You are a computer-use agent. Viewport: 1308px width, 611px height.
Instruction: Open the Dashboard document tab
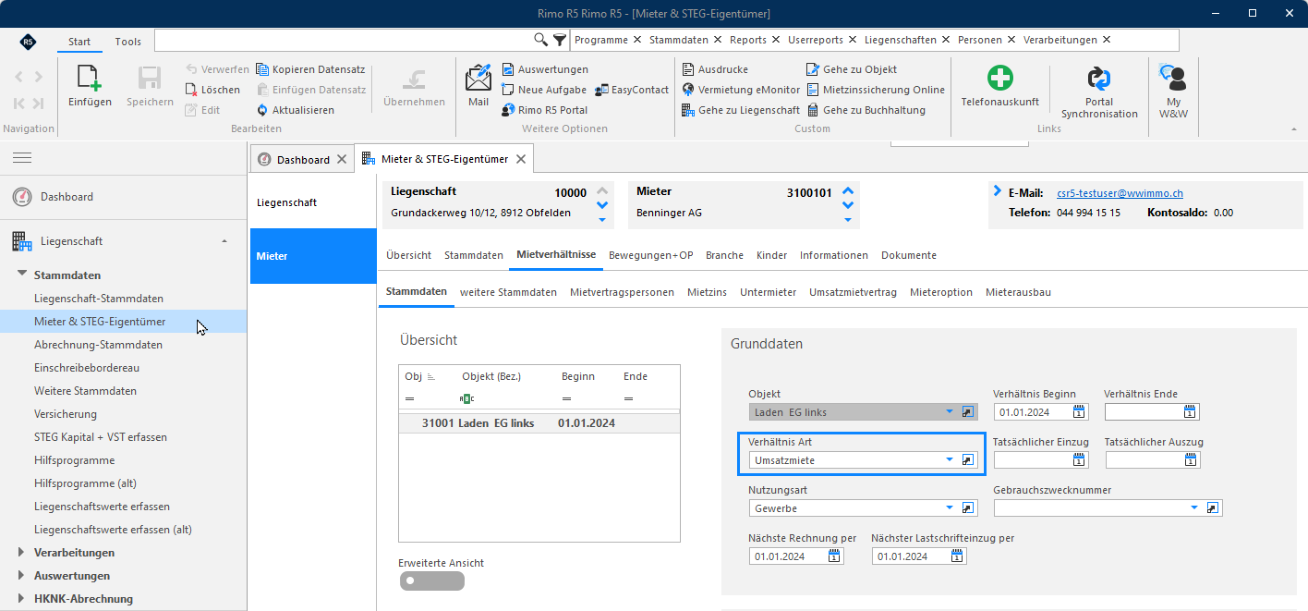click(303, 159)
